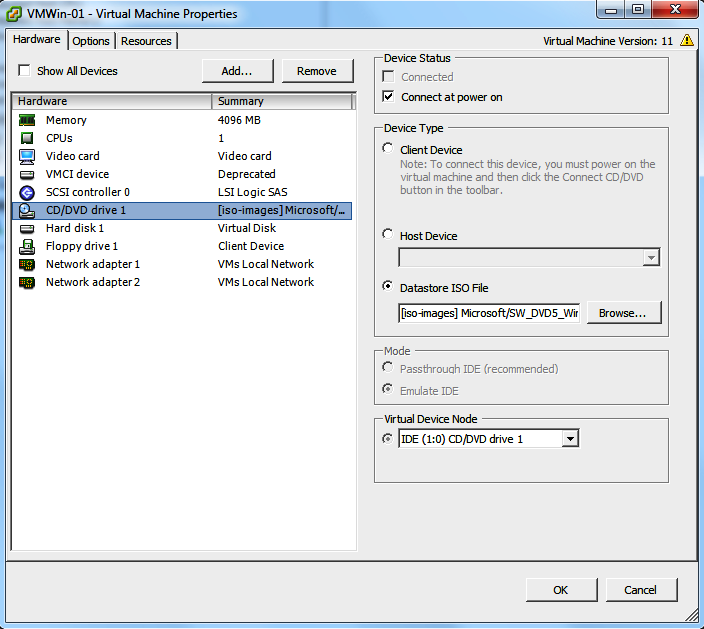The image size is (704, 629).
Task: Enable the Show All Devices checkbox
Action: pyautogui.click(x=24, y=71)
